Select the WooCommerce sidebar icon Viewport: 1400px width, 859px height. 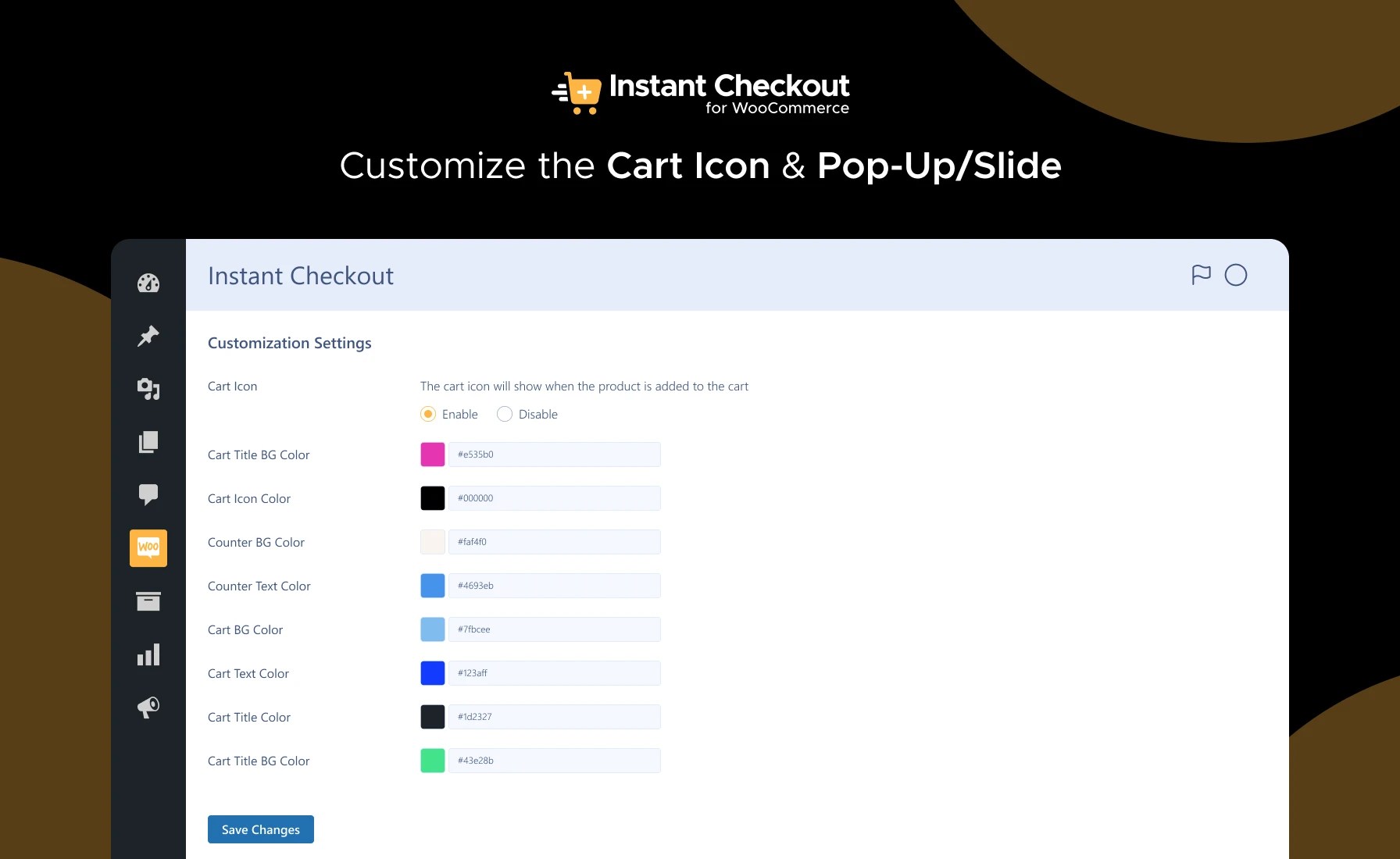[148, 547]
